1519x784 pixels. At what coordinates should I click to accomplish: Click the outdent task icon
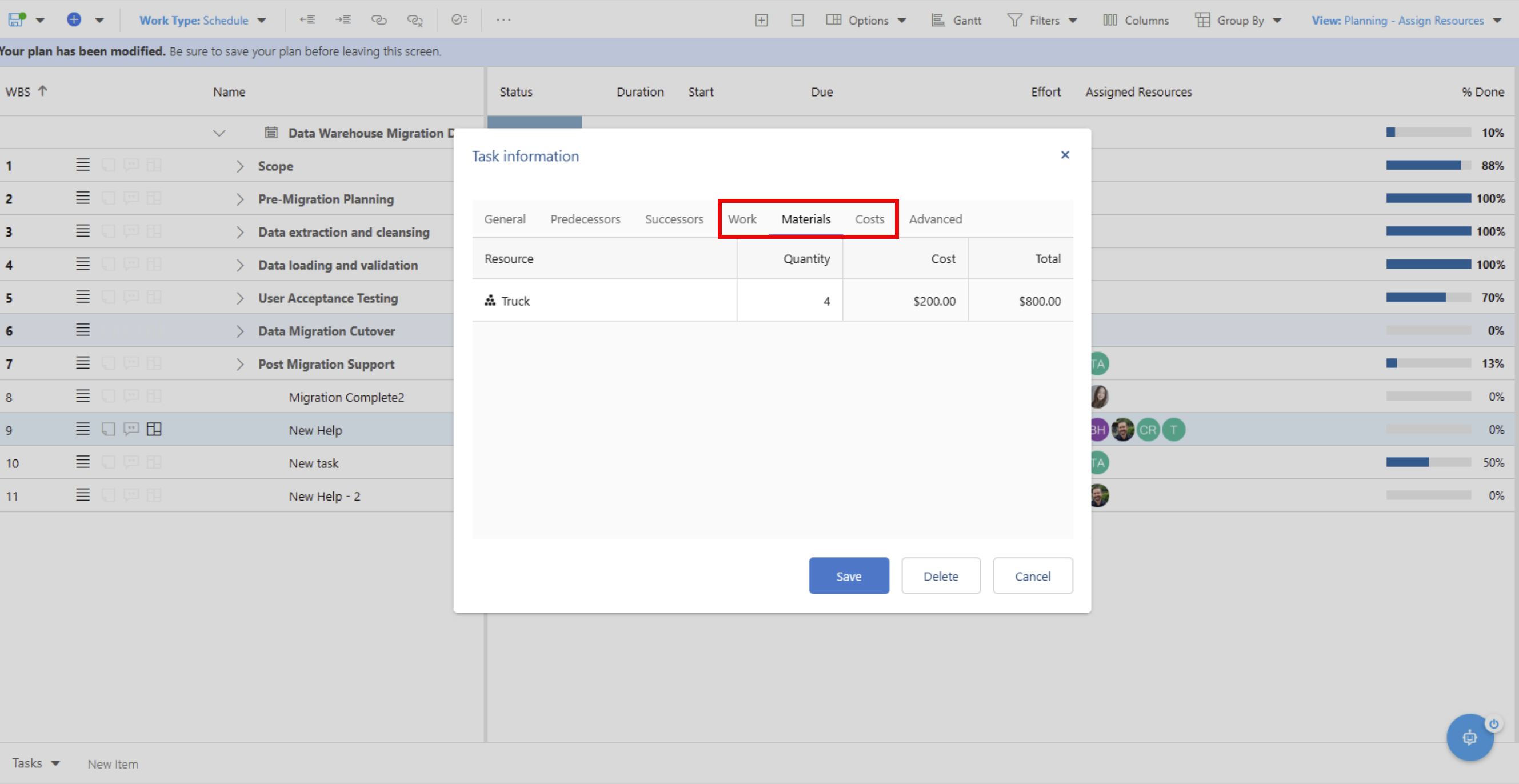(307, 19)
